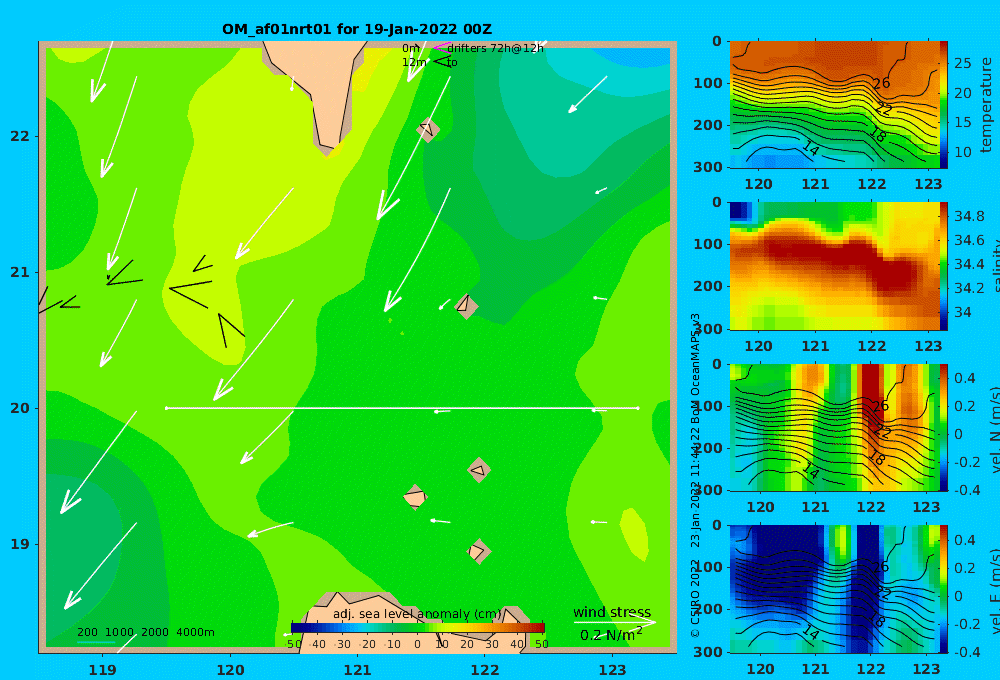Click the small island near 22°N 121.5°E

[x=428, y=130]
